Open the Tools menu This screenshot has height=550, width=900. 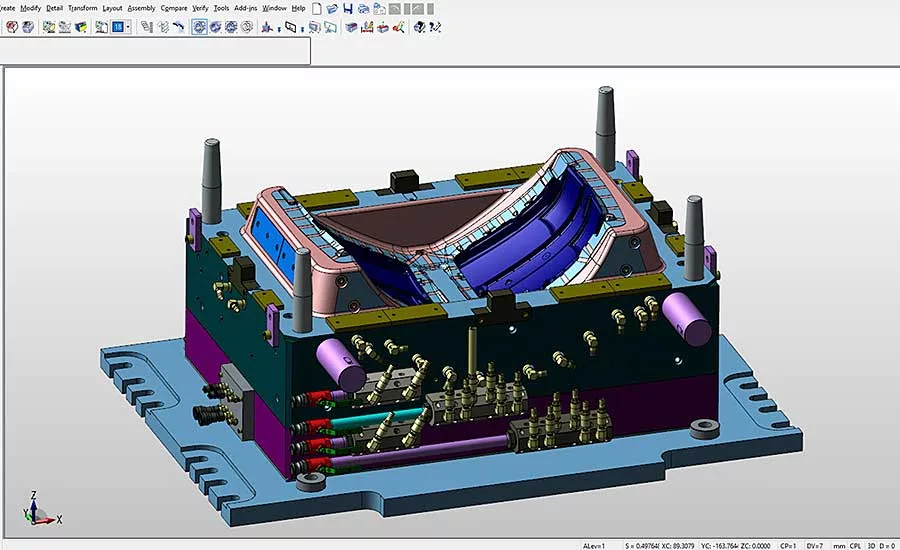222,8
